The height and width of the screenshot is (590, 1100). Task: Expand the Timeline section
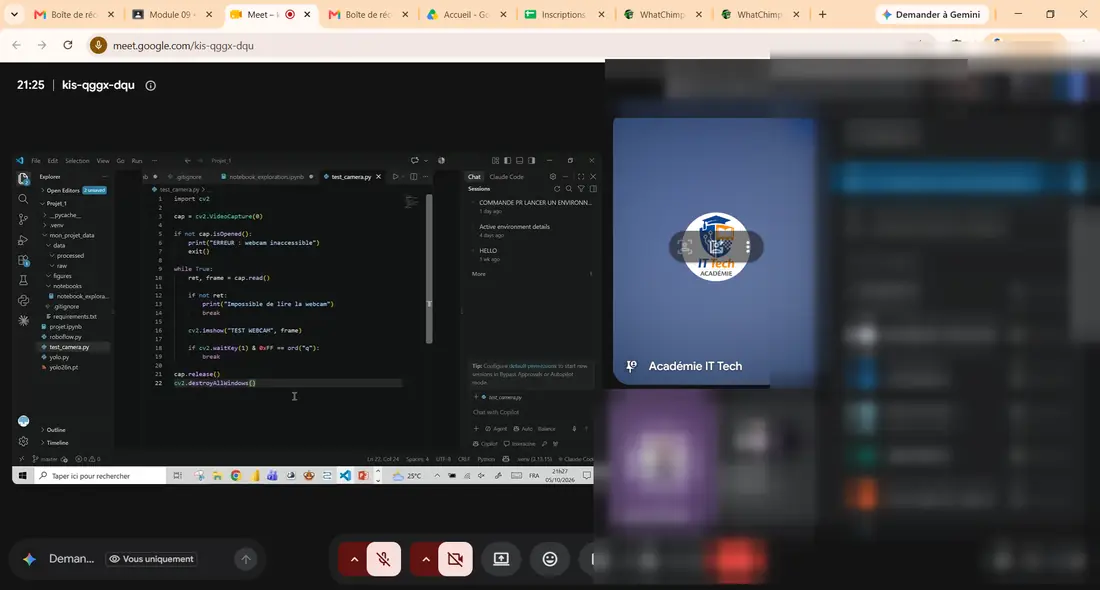pos(57,443)
